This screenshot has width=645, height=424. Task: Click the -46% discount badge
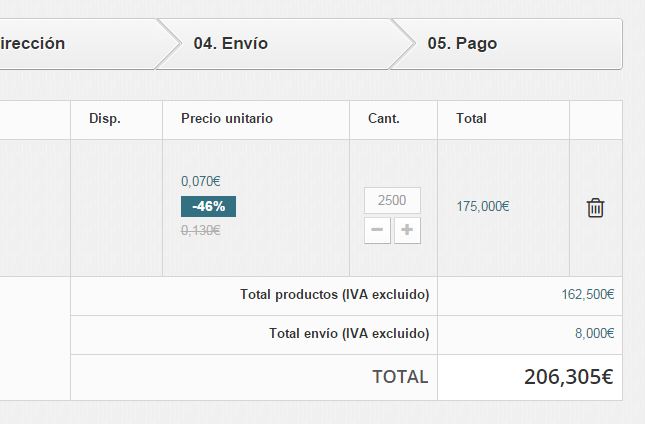[208, 206]
